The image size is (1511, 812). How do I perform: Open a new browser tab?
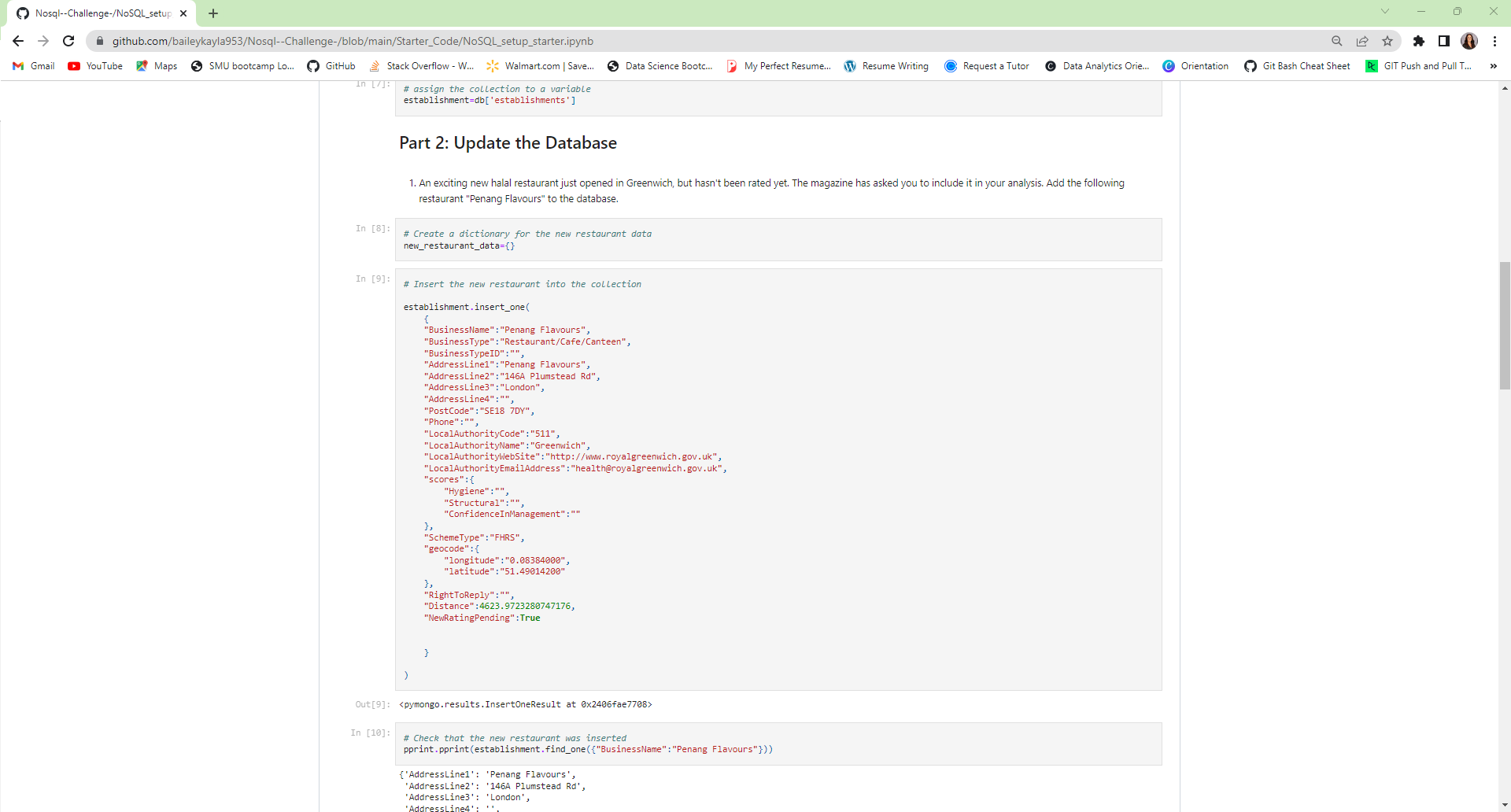coord(212,13)
